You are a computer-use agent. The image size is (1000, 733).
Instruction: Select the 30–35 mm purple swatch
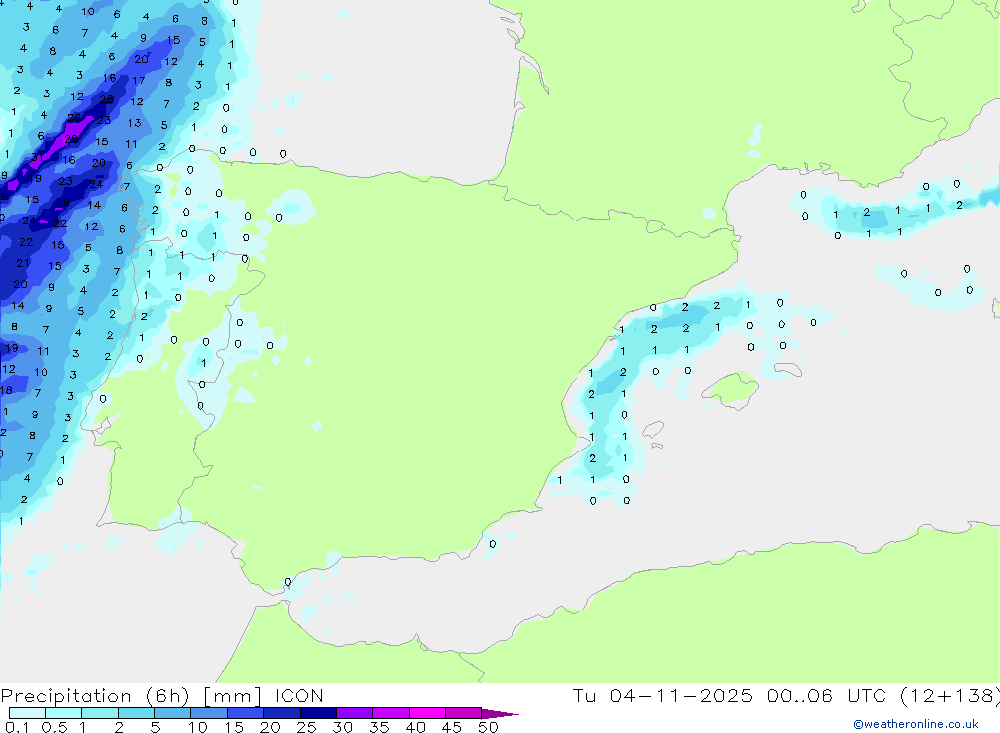355,713
